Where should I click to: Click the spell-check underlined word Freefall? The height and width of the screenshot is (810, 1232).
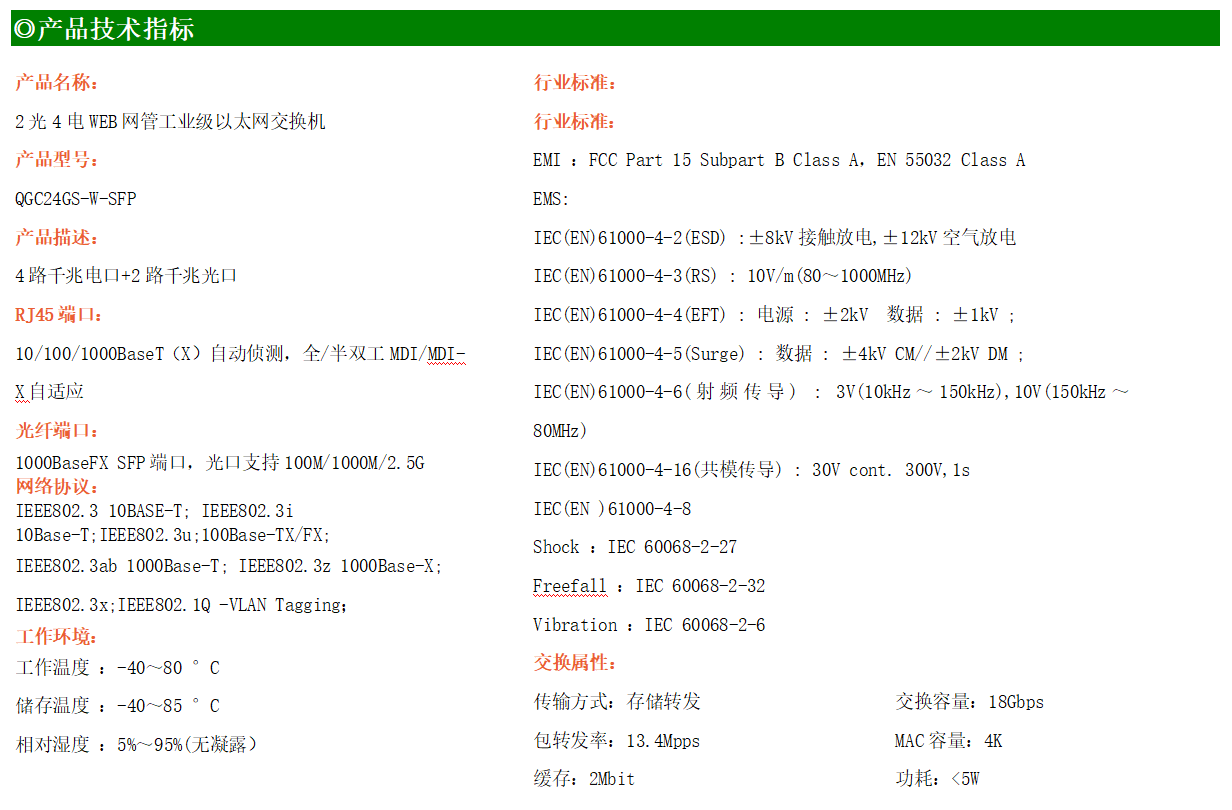point(569,586)
